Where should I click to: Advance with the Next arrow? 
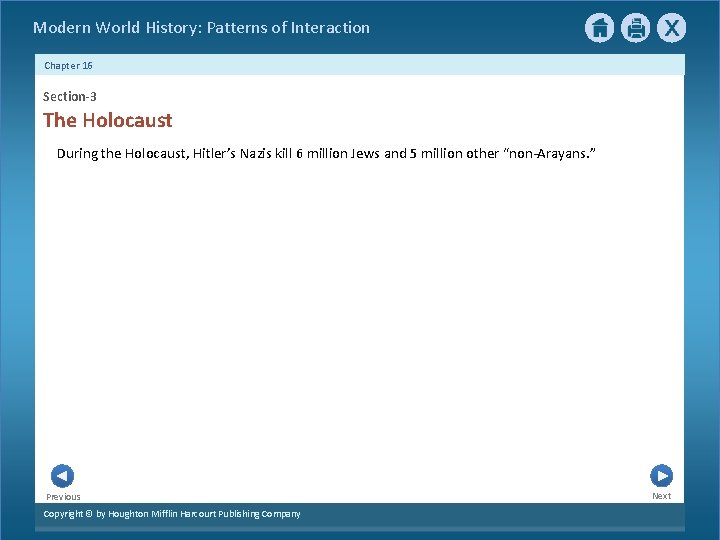click(662, 476)
